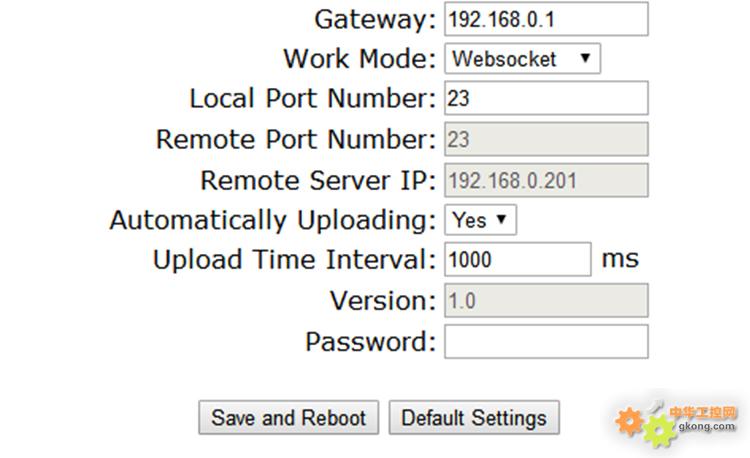The height and width of the screenshot is (458, 750).
Task: Click the disabled Remote Port Number field
Action: [546, 139]
